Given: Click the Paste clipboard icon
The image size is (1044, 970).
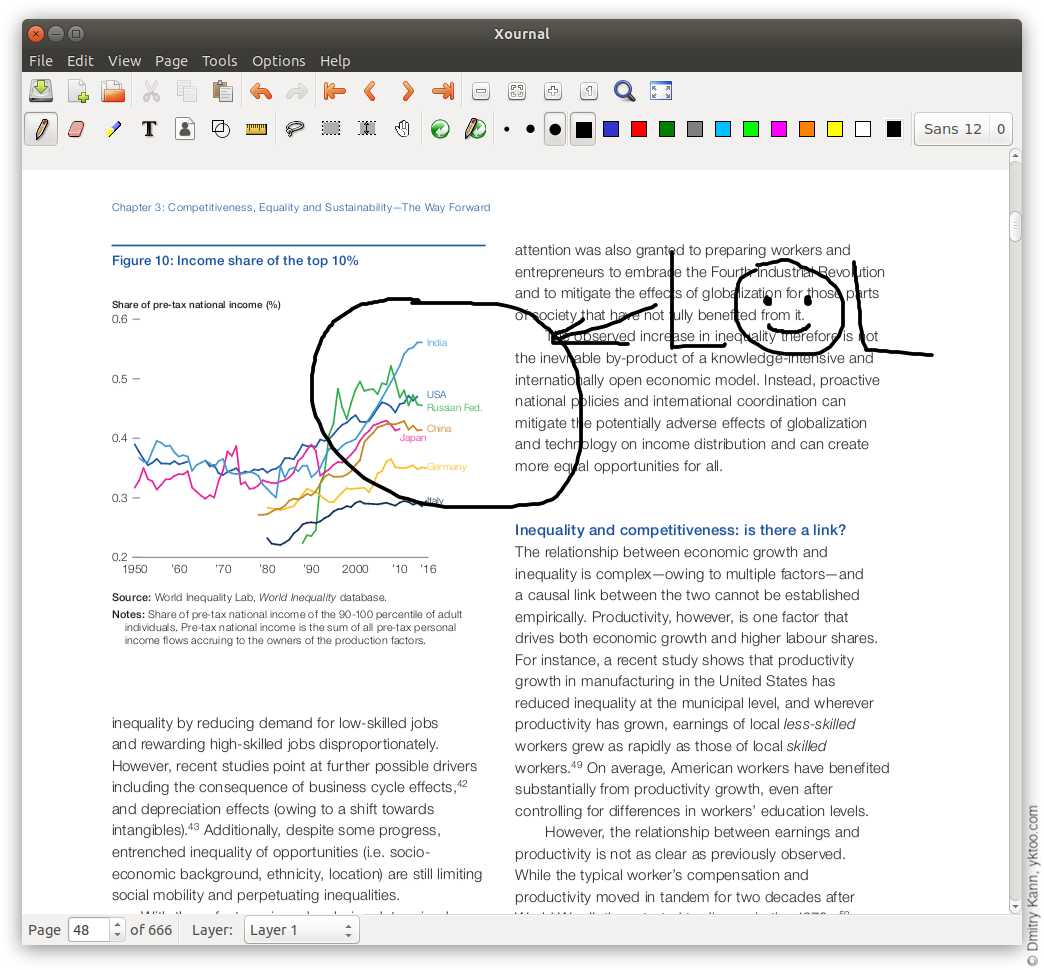Looking at the screenshot, I should 222,91.
